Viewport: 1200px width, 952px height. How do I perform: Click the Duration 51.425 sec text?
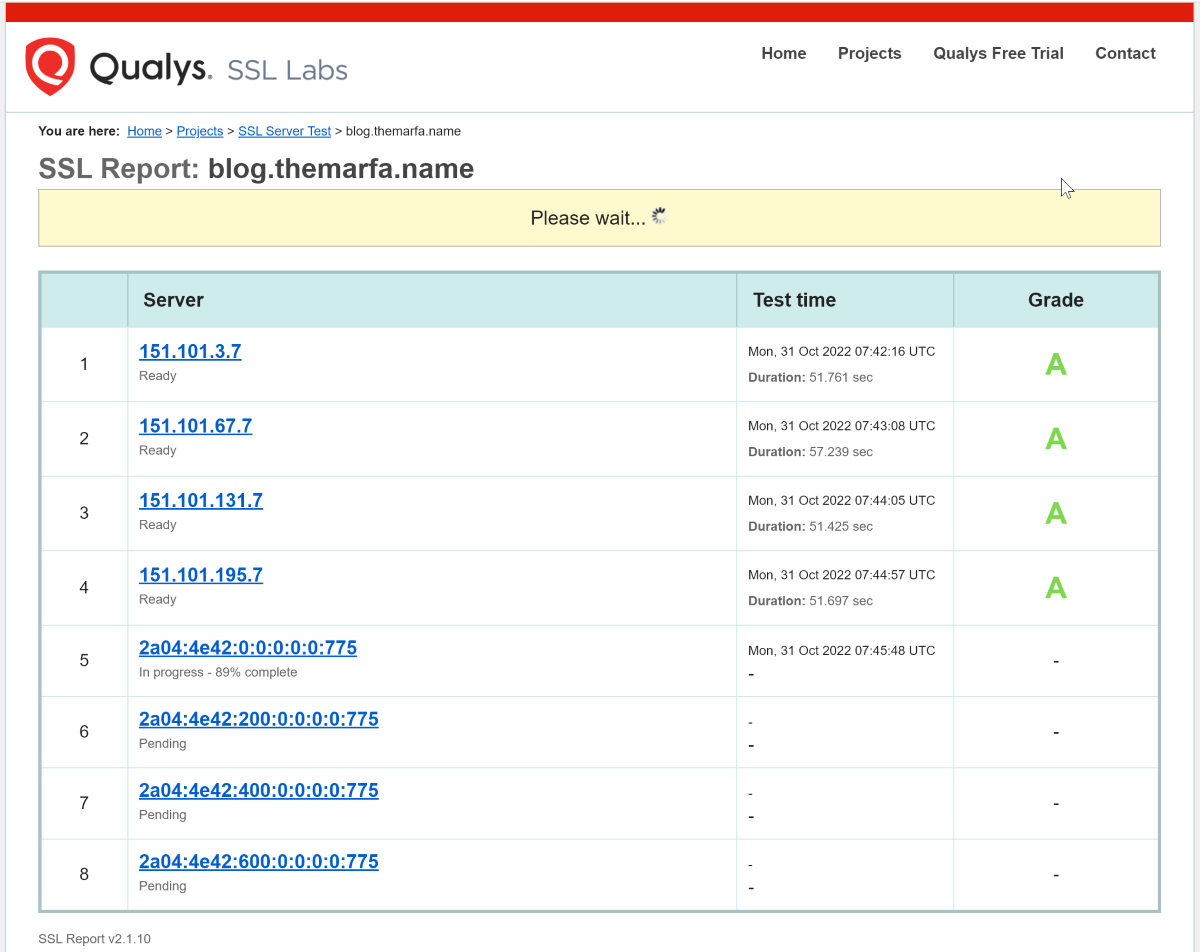(810, 526)
